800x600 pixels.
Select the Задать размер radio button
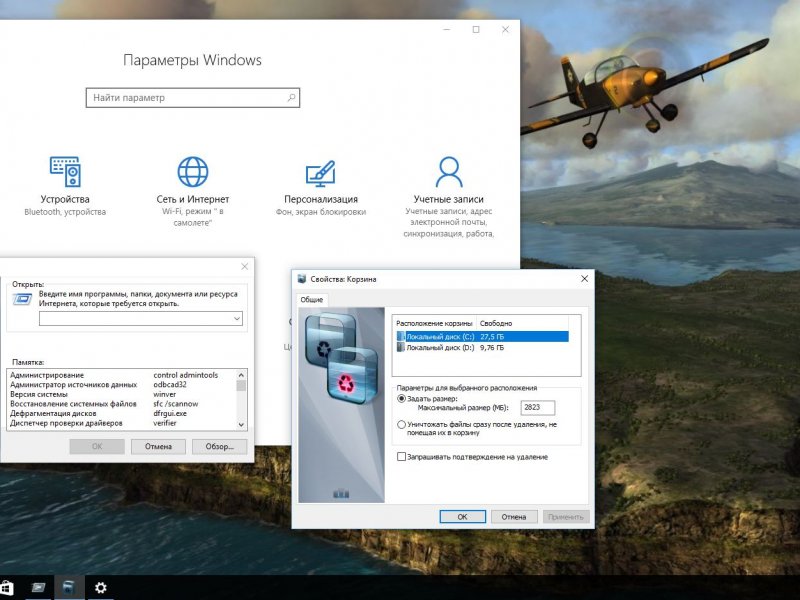click(402, 398)
